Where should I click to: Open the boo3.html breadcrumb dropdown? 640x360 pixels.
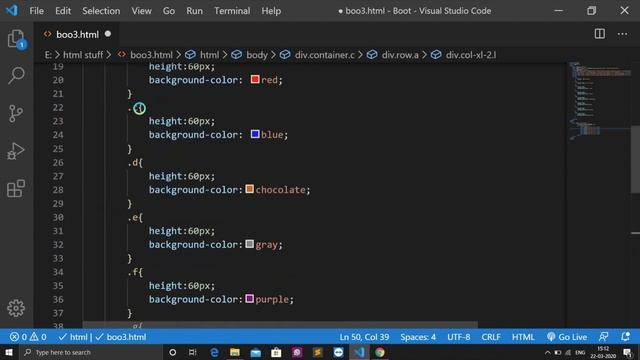click(151, 55)
